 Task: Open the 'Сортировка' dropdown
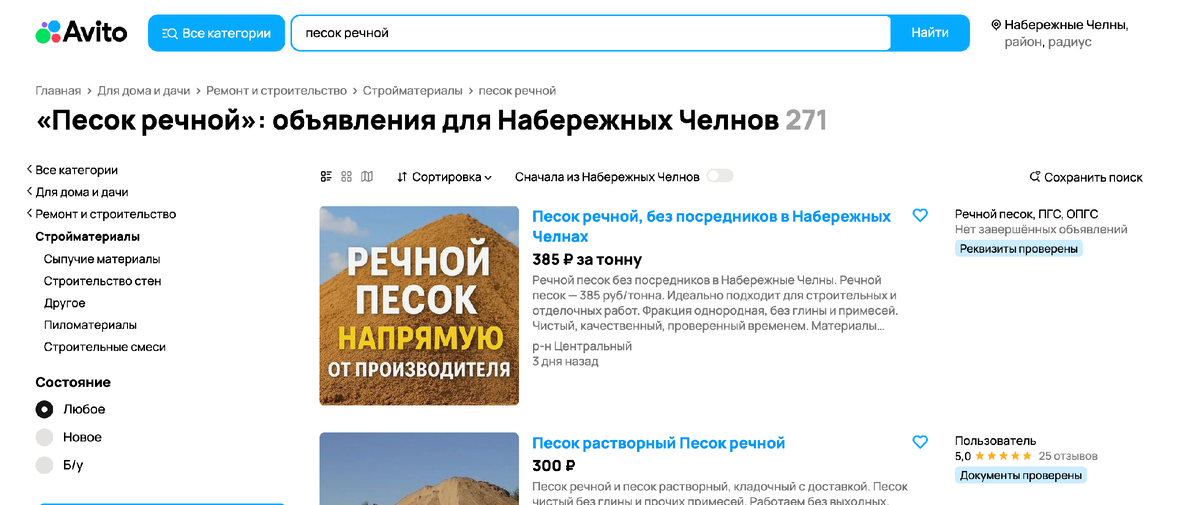click(444, 177)
